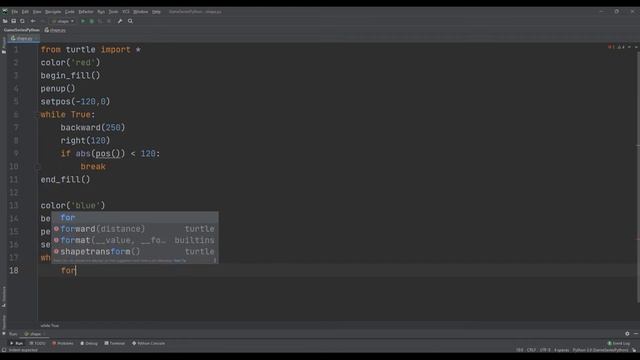Open the VCS menu

click(126, 12)
